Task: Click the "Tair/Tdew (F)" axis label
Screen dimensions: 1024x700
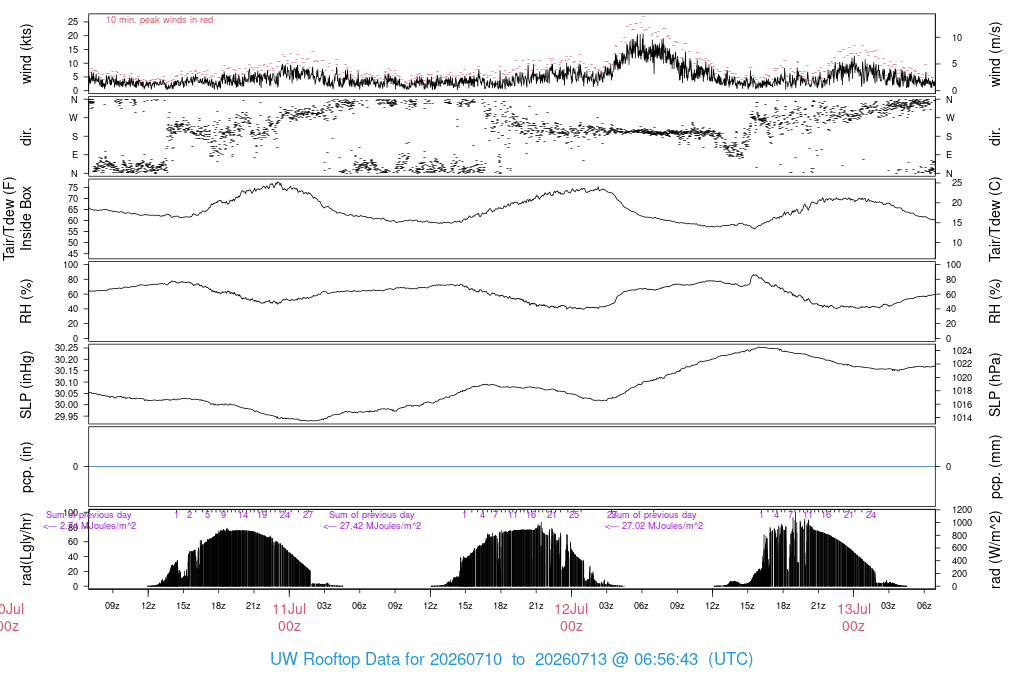Action: (x=9, y=218)
